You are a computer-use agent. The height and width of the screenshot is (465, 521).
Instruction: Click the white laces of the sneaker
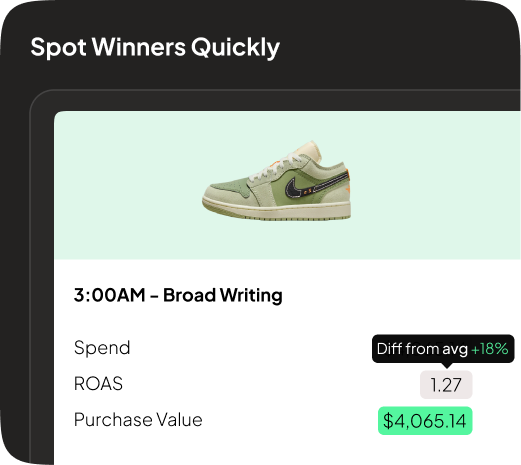[273, 168]
